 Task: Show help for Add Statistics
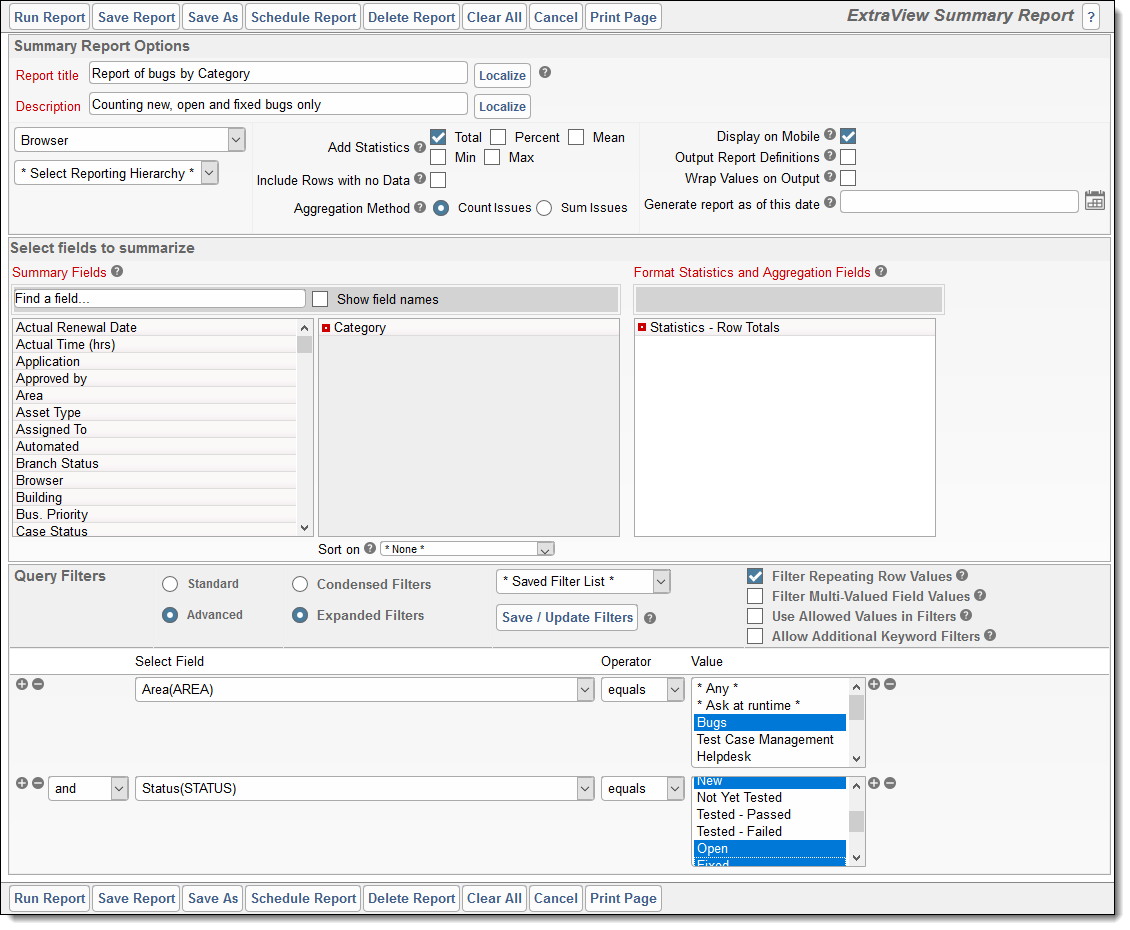pos(419,147)
